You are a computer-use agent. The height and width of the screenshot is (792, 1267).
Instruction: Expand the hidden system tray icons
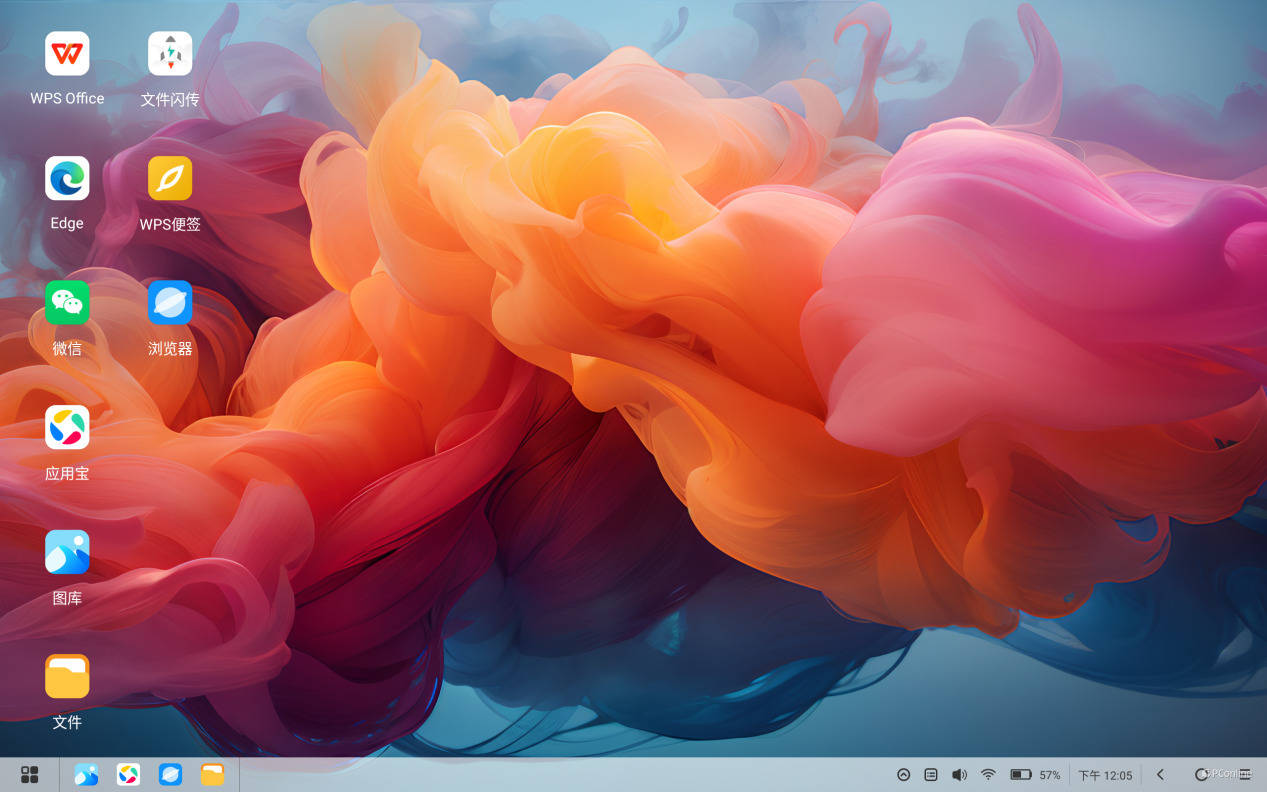tap(903, 775)
